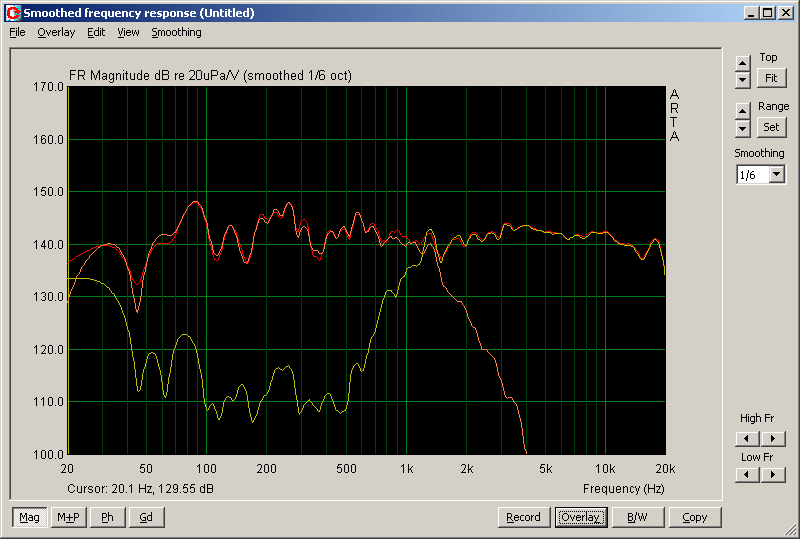This screenshot has height=539, width=800.
Task: Click the Range up arrow
Action: coord(742,111)
